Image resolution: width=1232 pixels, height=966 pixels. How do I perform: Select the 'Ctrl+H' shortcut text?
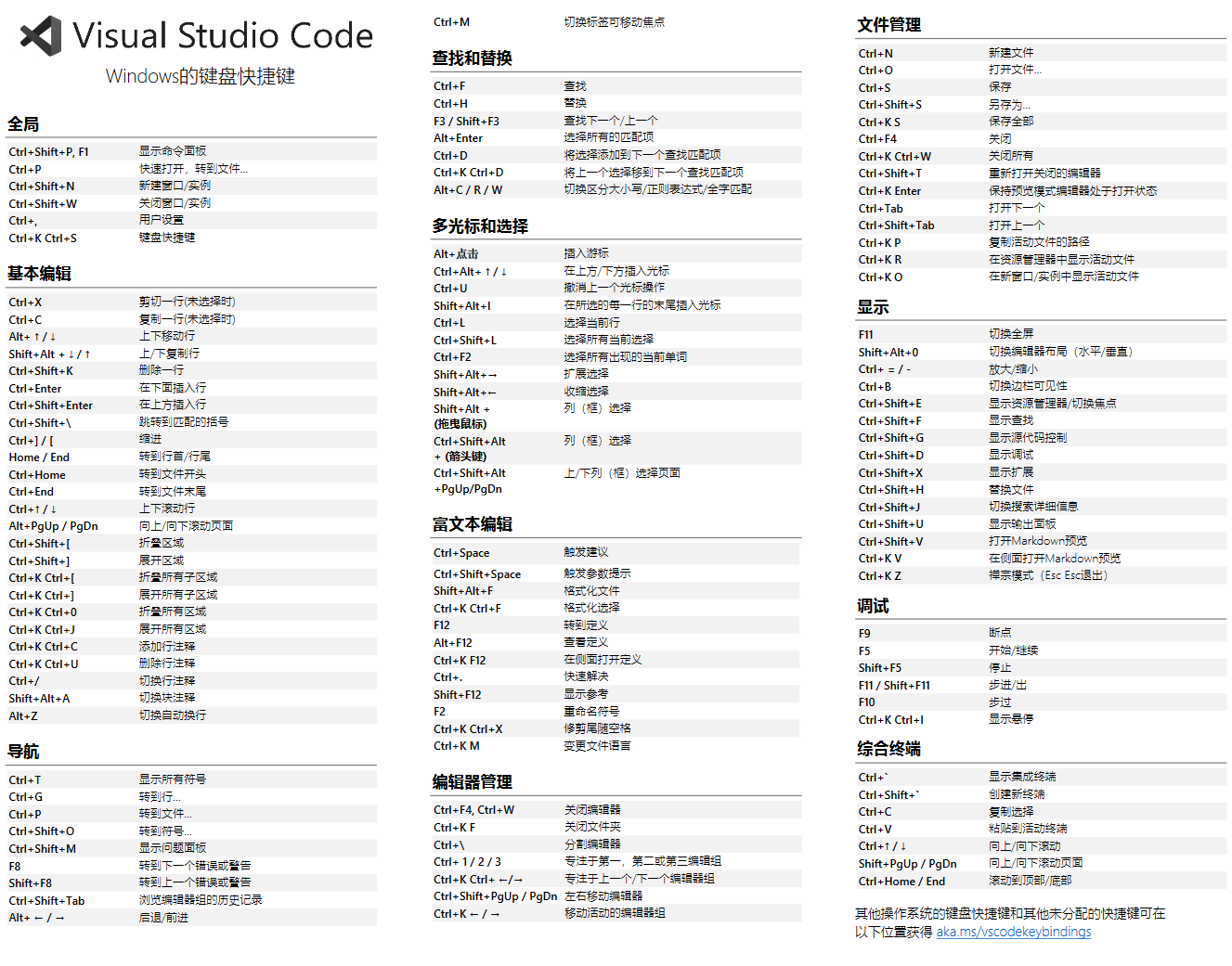450,104
